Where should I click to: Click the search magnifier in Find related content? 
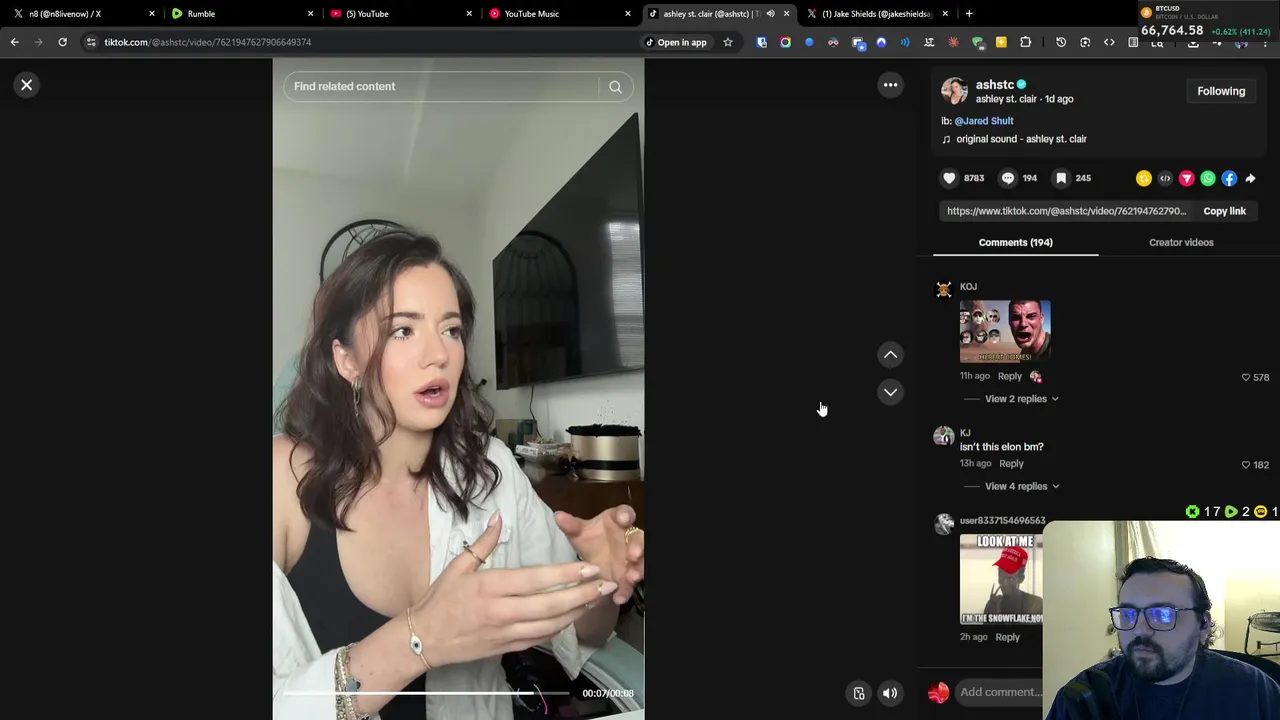coord(615,87)
